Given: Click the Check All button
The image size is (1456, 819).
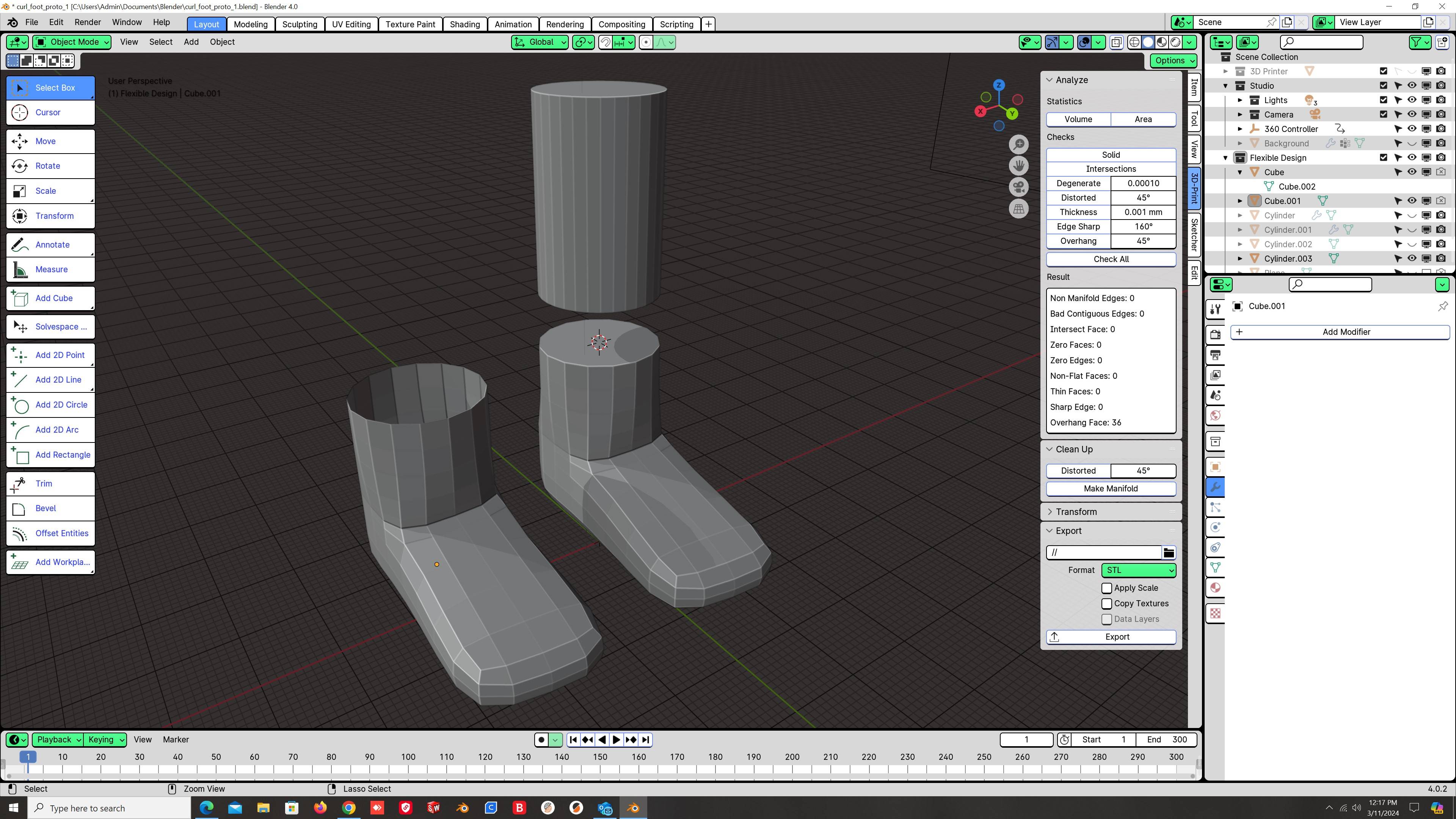Looking at the screenshot, I should (x=1111, y=259).
